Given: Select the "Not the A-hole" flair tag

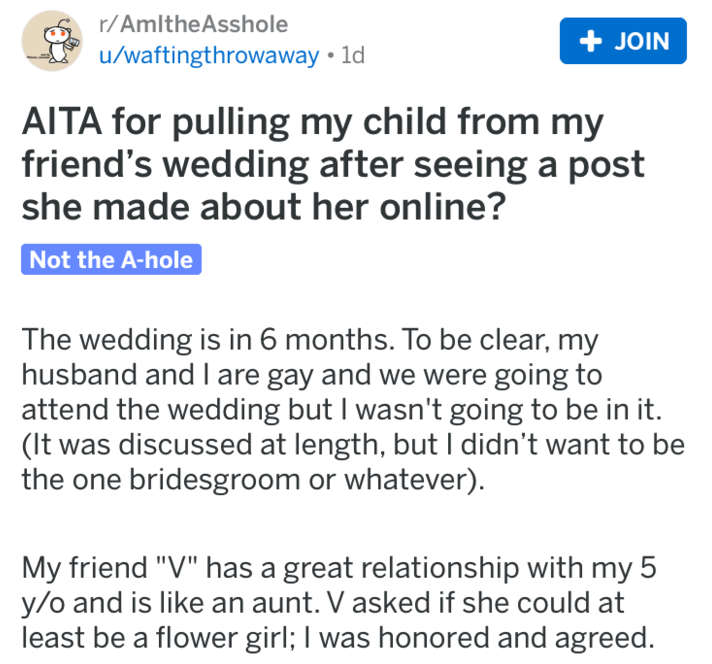Looking at the screenshot, I should [111, 260].
